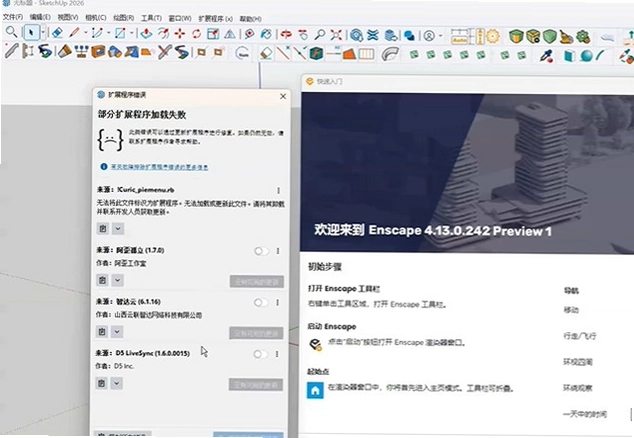Toggle the 智达云 (6.1.16) extension switch
Viewport: 634px width, 438px height.
click(x=261, y=303)
